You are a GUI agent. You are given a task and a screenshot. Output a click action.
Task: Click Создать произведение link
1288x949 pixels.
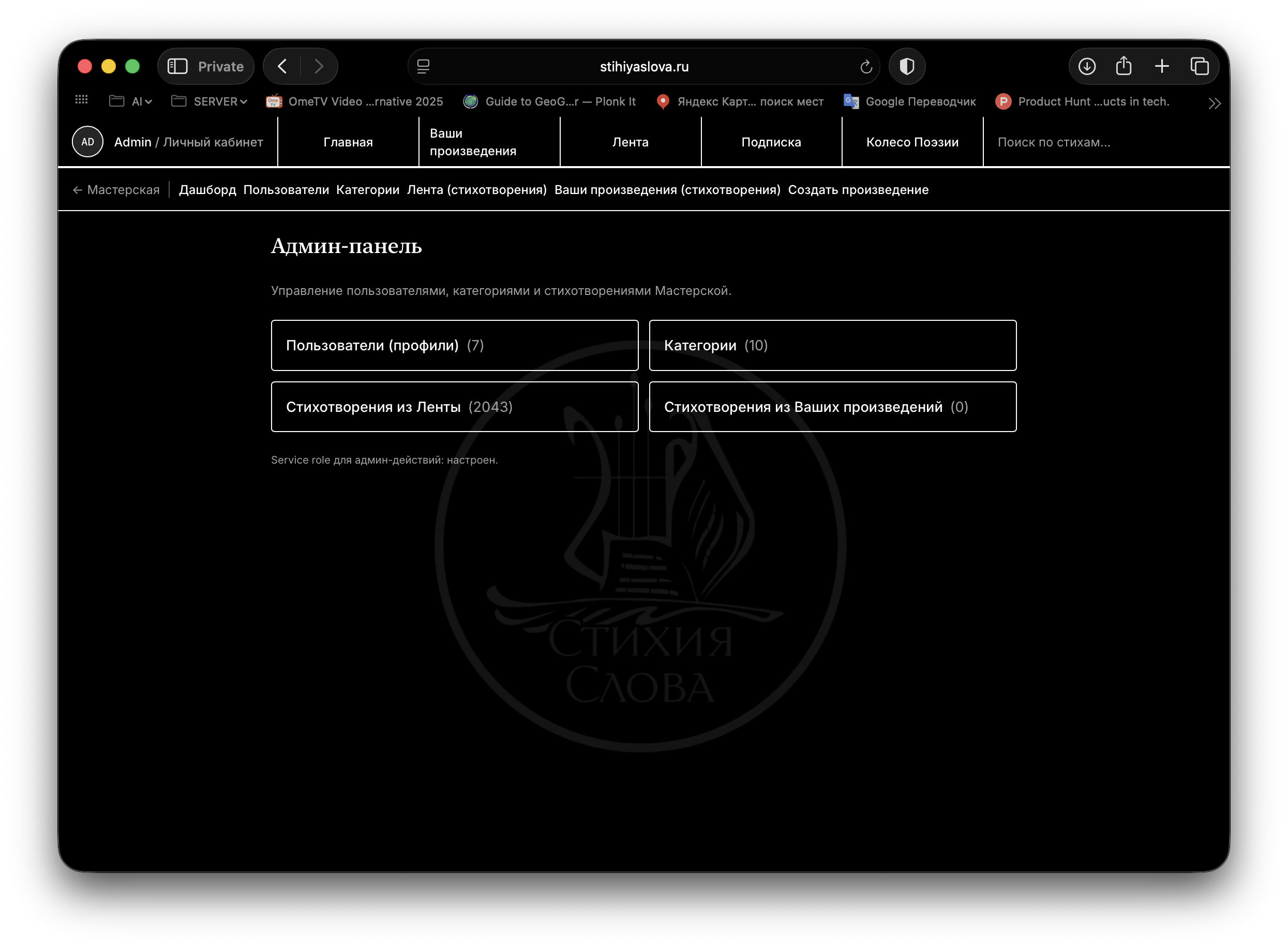click(x=859, y=189)
